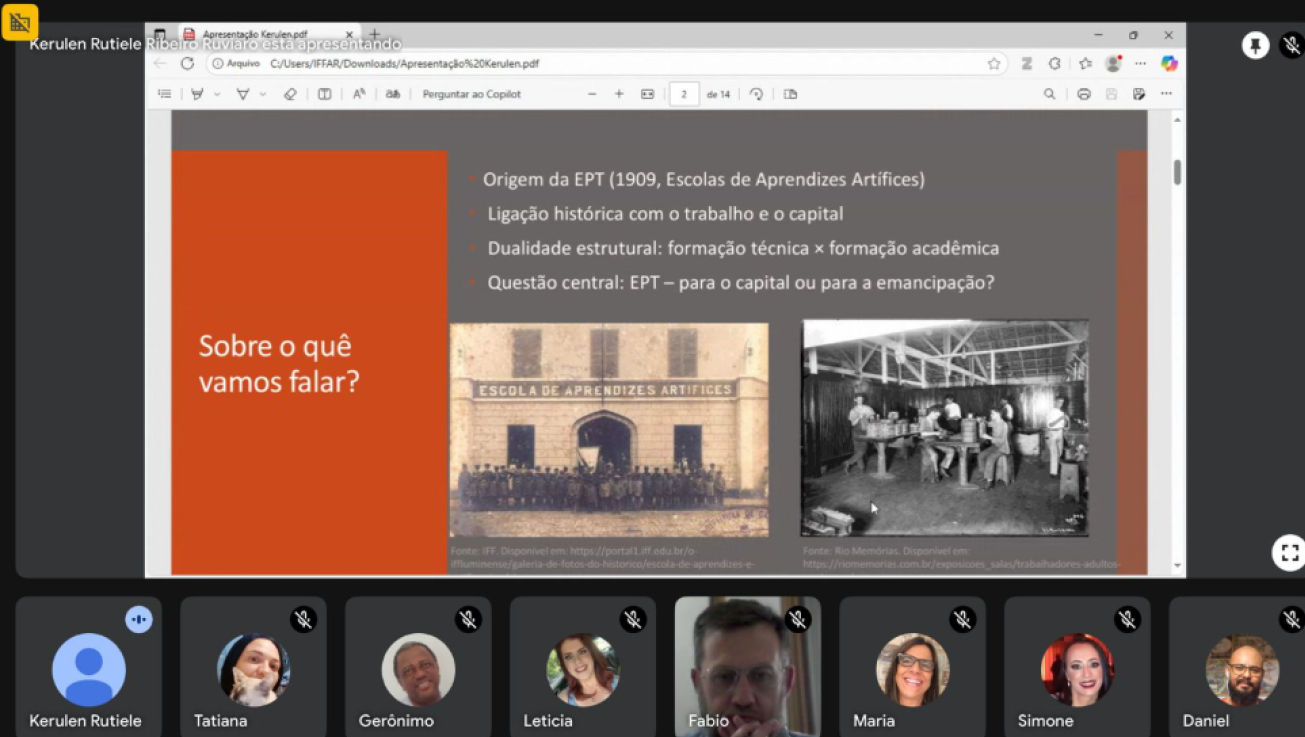Toggle pin on the presentation

point(1255,45)
